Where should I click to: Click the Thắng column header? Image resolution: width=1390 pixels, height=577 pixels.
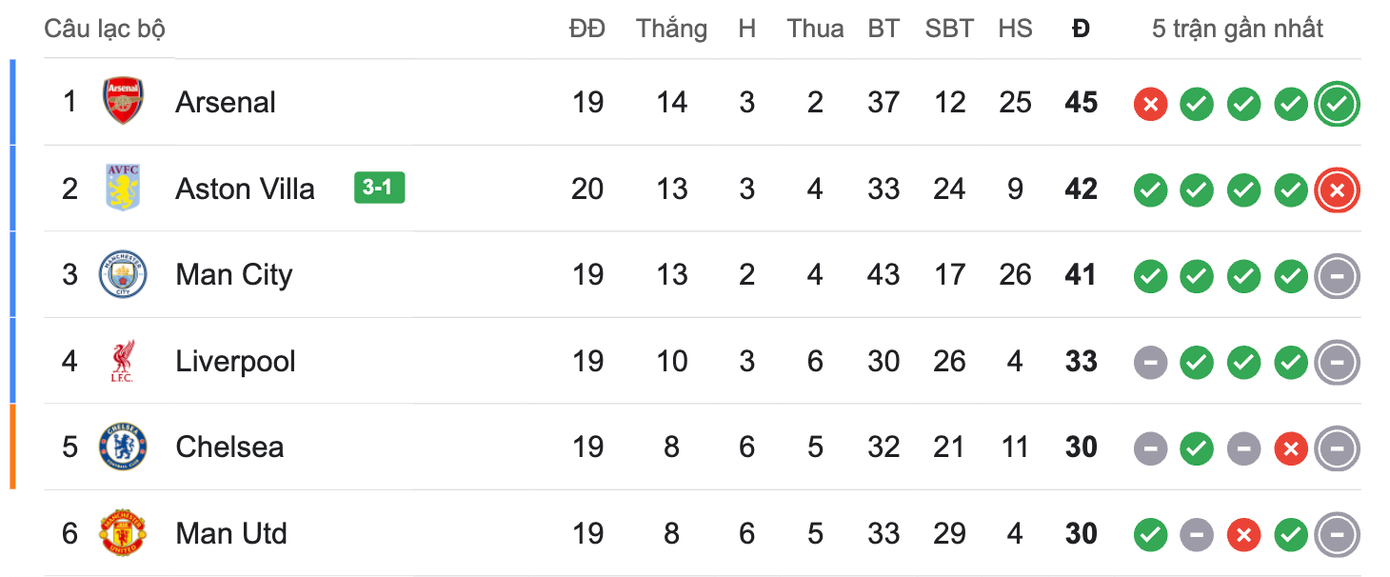(671, 29)
